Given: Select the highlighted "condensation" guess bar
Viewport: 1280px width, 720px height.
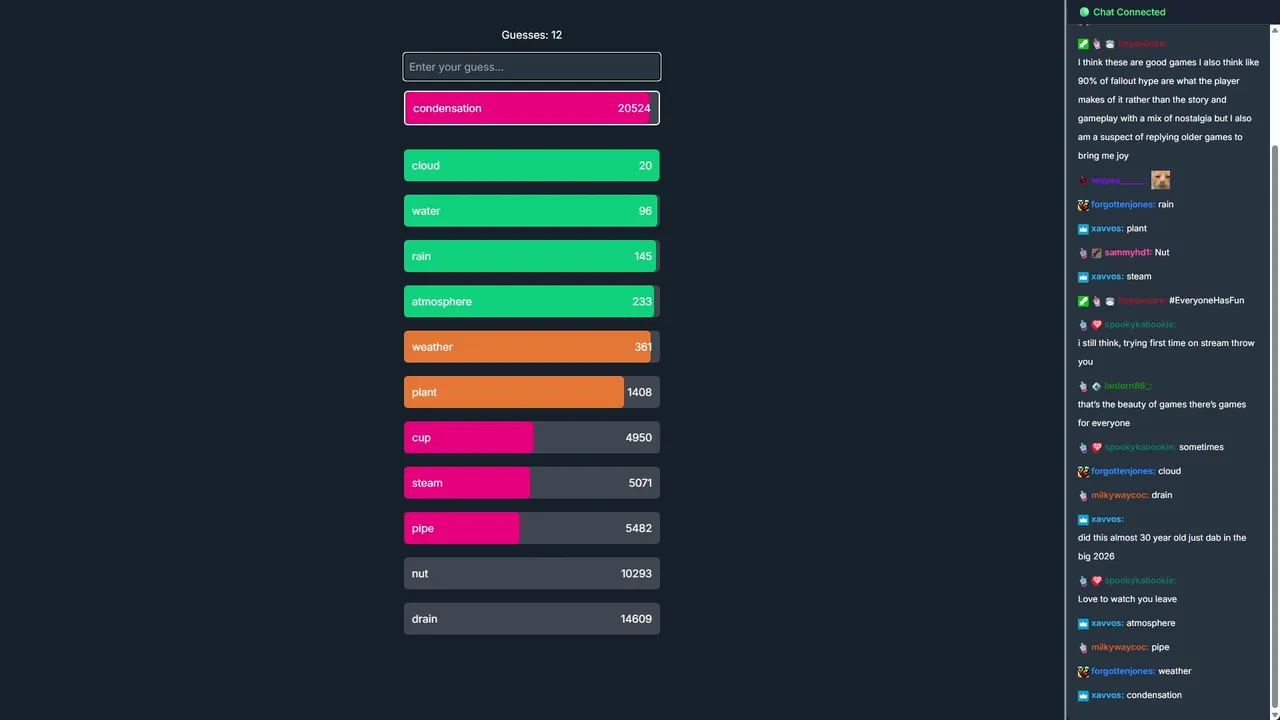Looking at the screenshot, I should coord(531,108).
